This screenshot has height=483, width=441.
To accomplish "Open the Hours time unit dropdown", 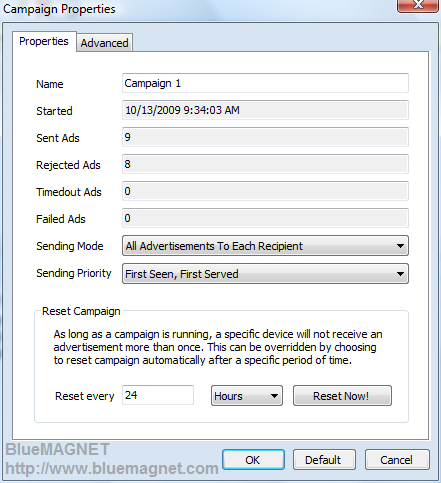I will coord(247,396).
